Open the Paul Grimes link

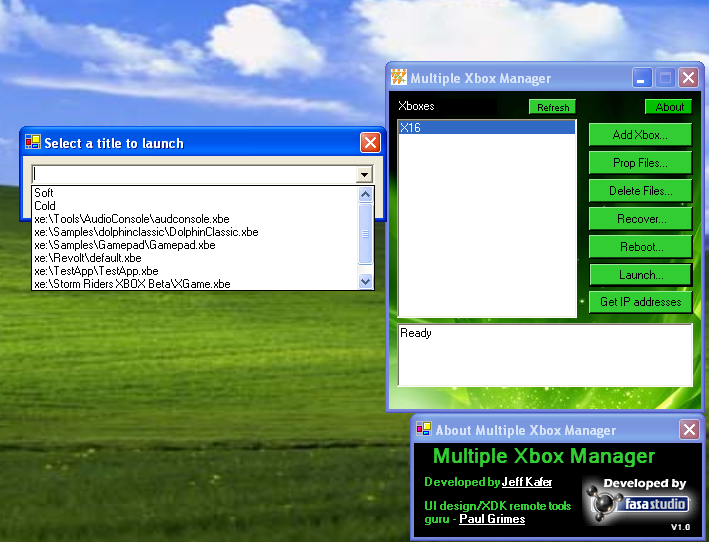tap(492, 519)
